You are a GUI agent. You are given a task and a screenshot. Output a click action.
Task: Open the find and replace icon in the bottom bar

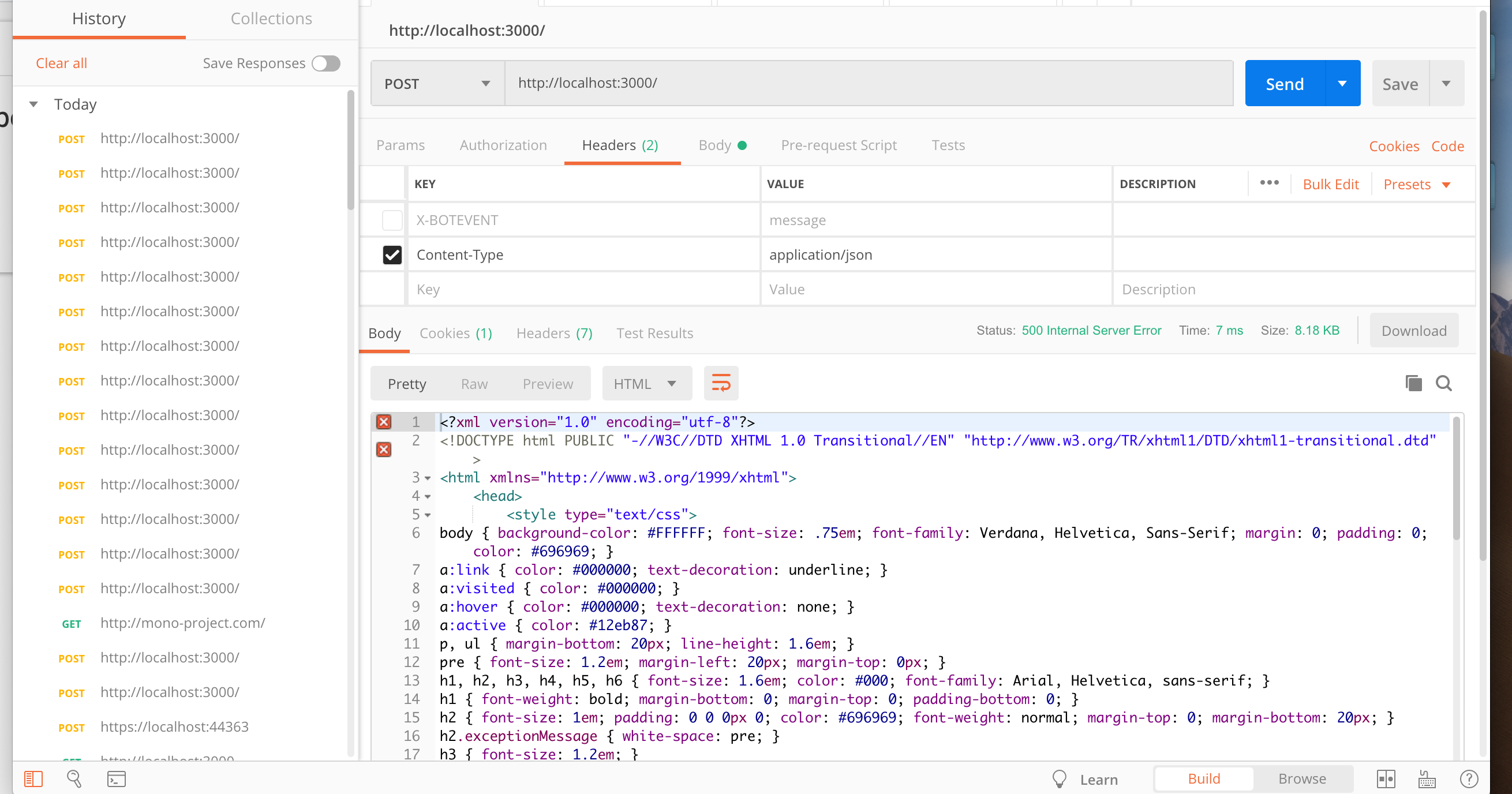click(74, 779)
